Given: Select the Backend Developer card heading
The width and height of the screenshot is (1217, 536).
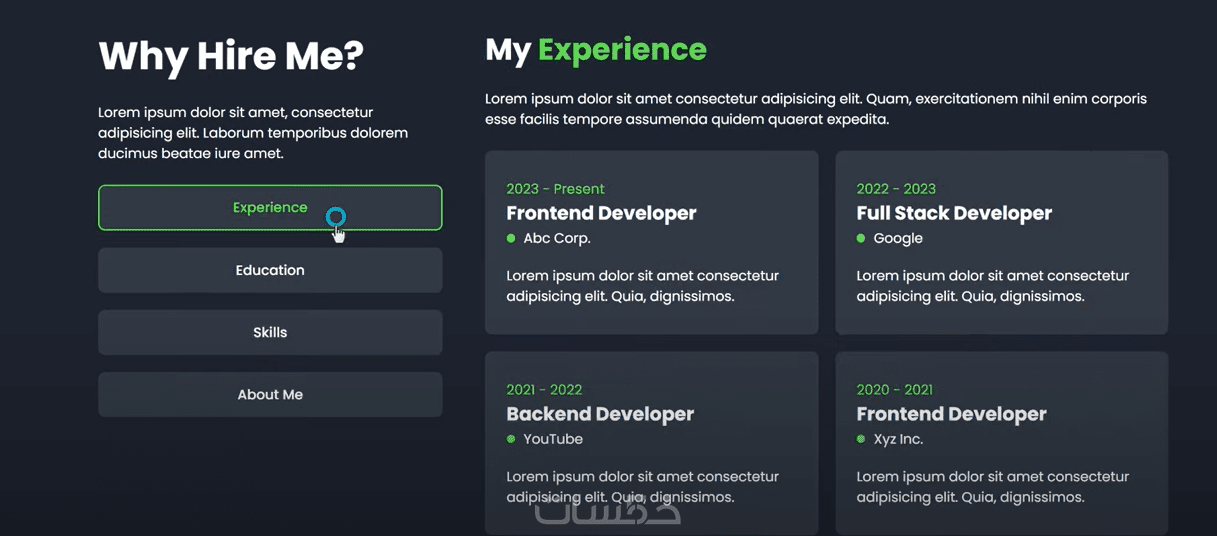Looking at the screenshot, I should tap(600, 414).
